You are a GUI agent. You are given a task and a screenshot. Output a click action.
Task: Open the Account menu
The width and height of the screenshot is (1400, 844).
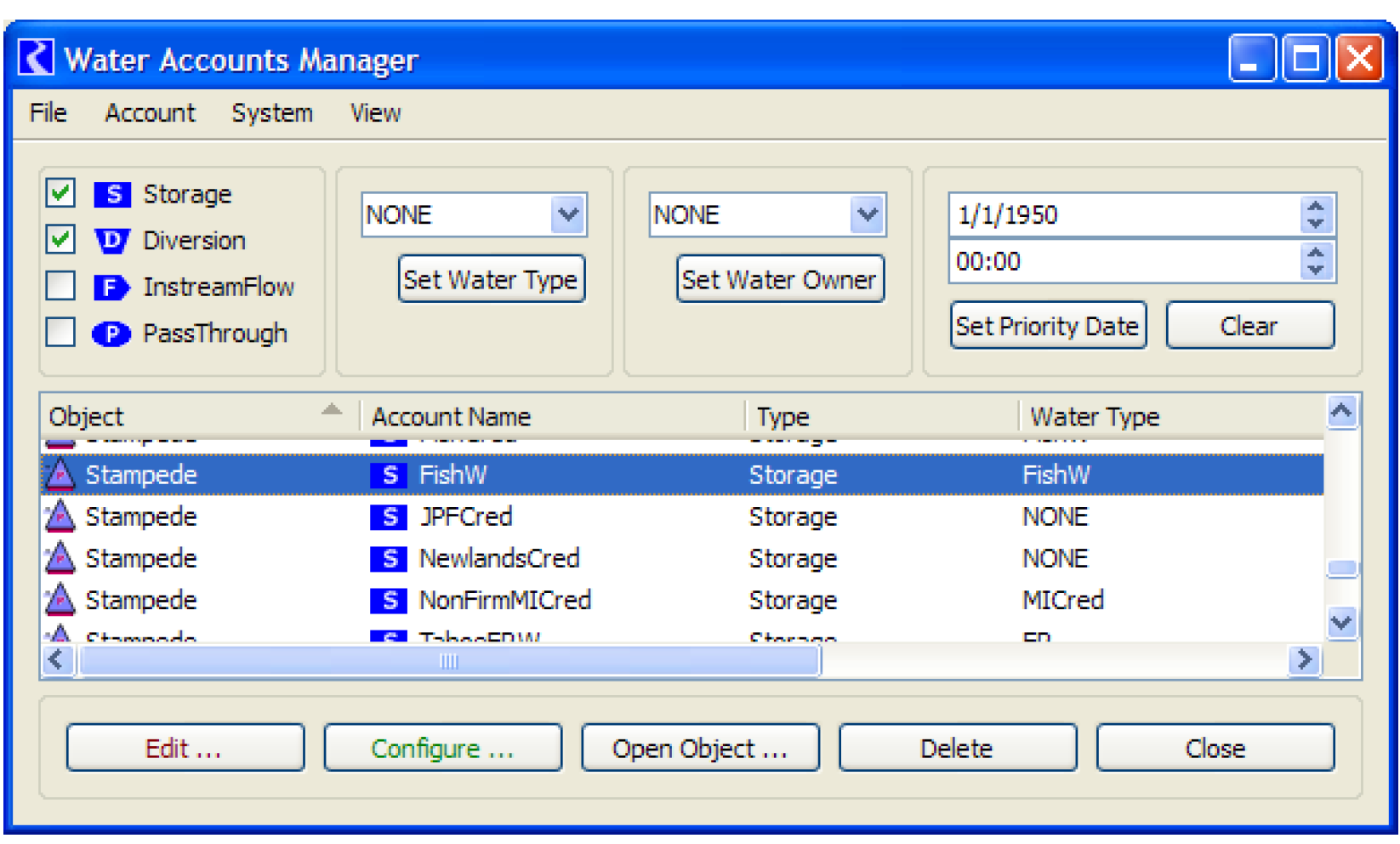[150, 113]
